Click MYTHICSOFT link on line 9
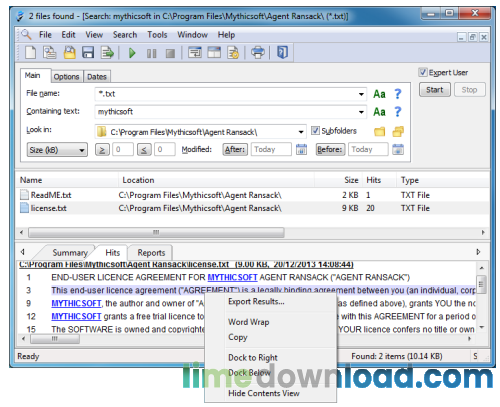Screen dimensions: 500x407 point(76,303)
